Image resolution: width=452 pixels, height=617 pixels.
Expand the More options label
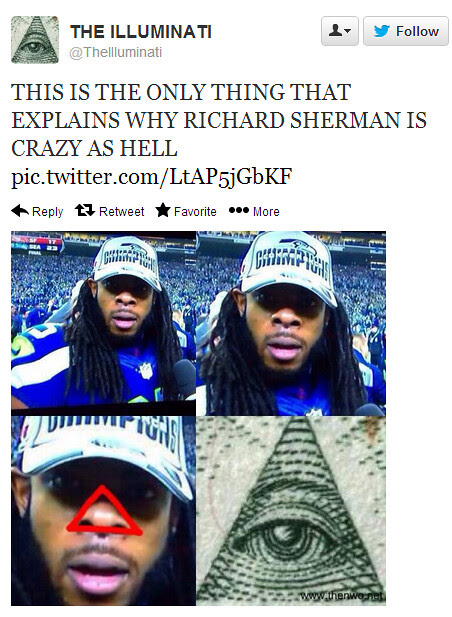[266, 212]
